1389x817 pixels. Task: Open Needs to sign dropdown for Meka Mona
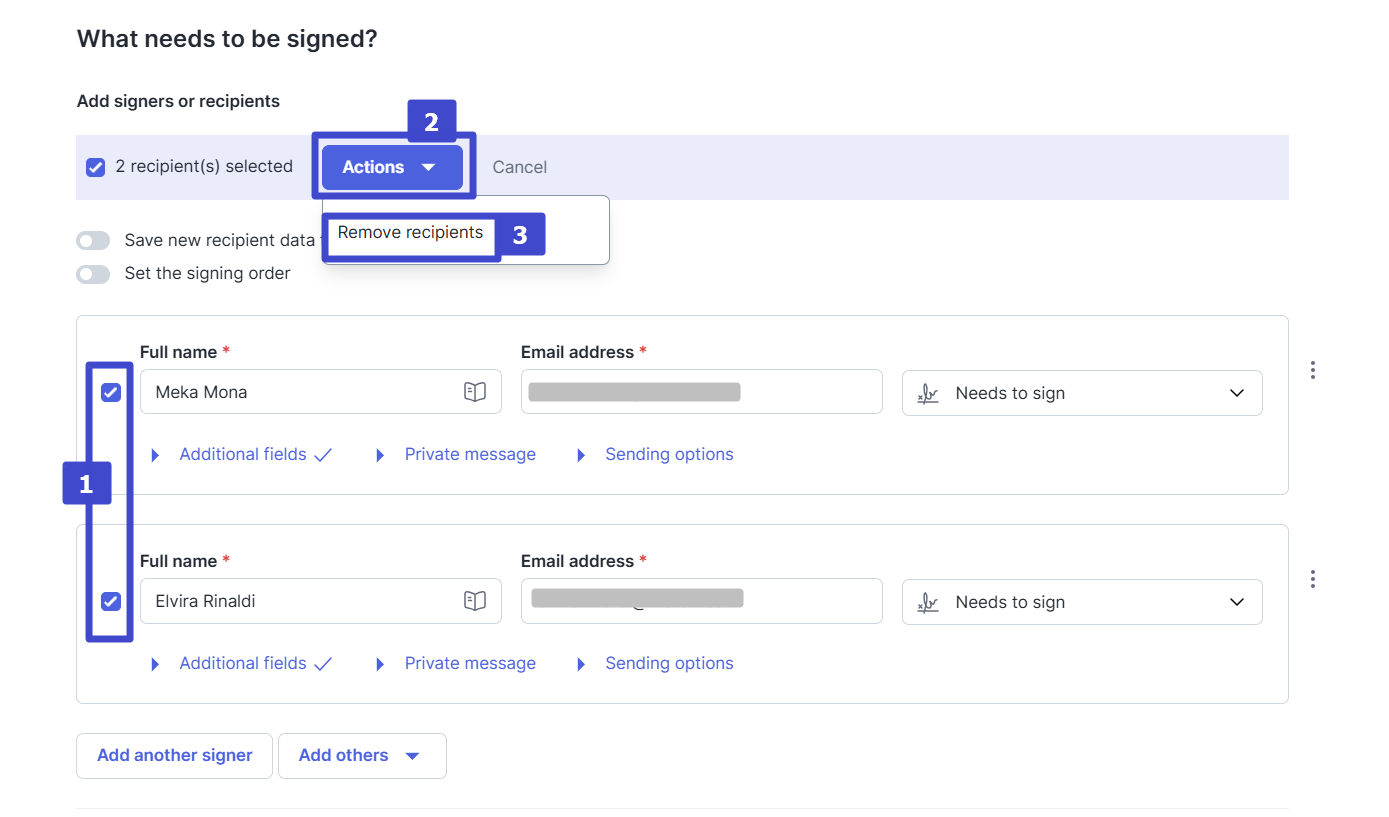(x=1236, y=393)
